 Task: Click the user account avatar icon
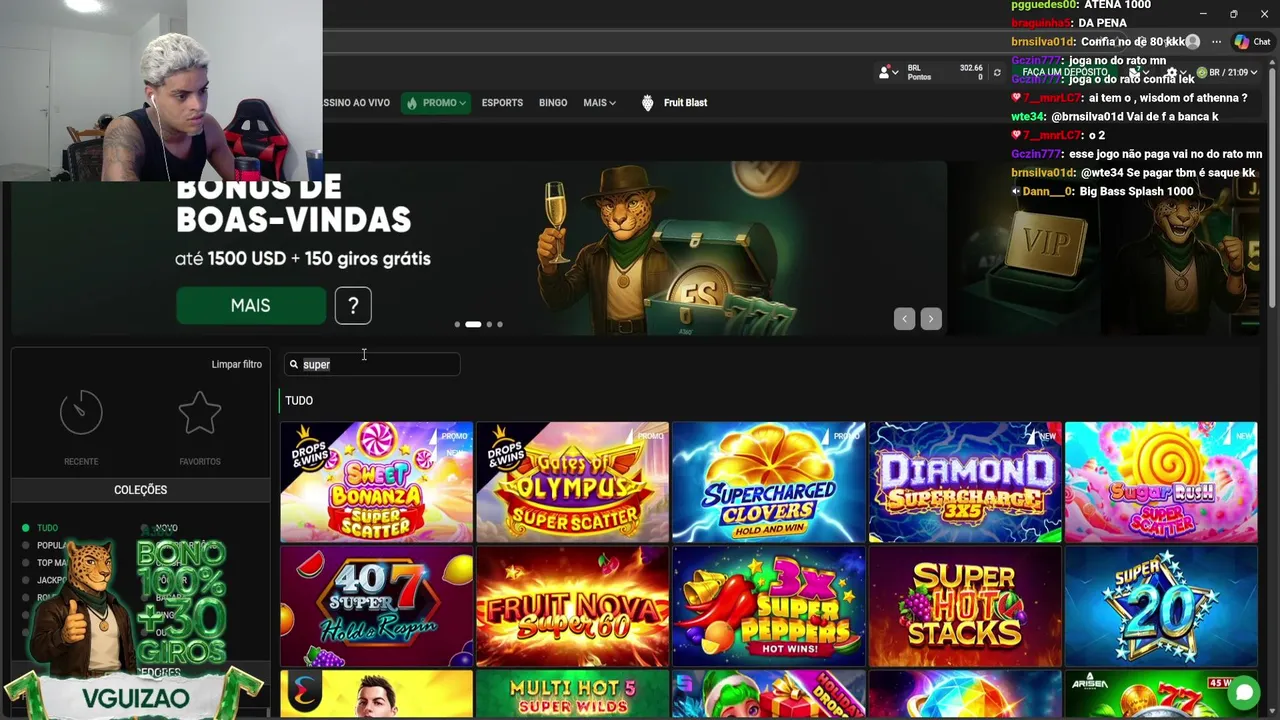tap(884, 72)
